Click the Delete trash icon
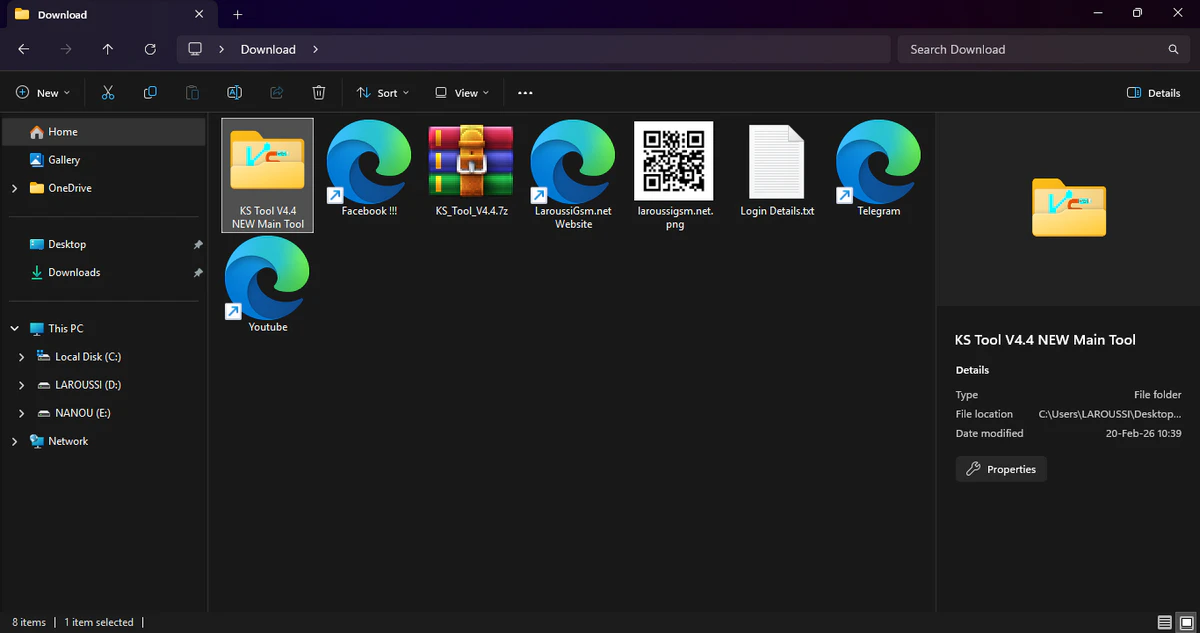The height and width of the screenshot is (633, 1200). pos(319,93)
